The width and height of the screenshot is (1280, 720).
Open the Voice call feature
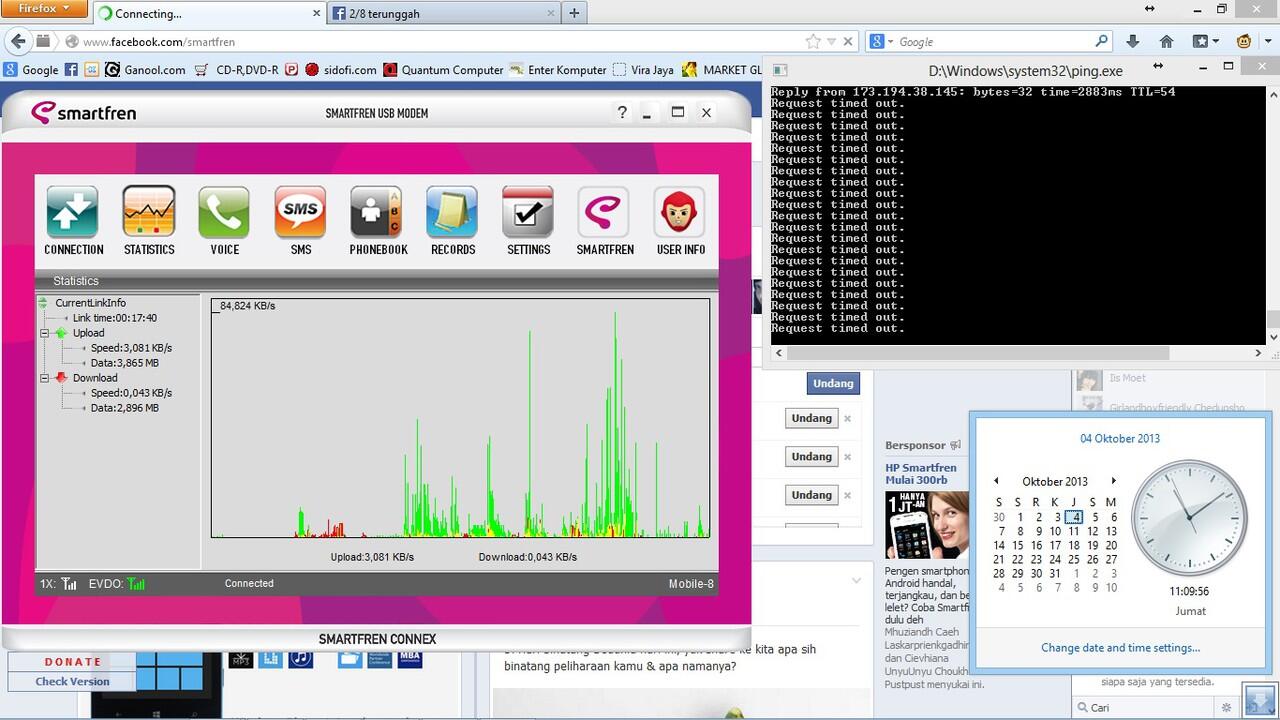pos(224,221)
